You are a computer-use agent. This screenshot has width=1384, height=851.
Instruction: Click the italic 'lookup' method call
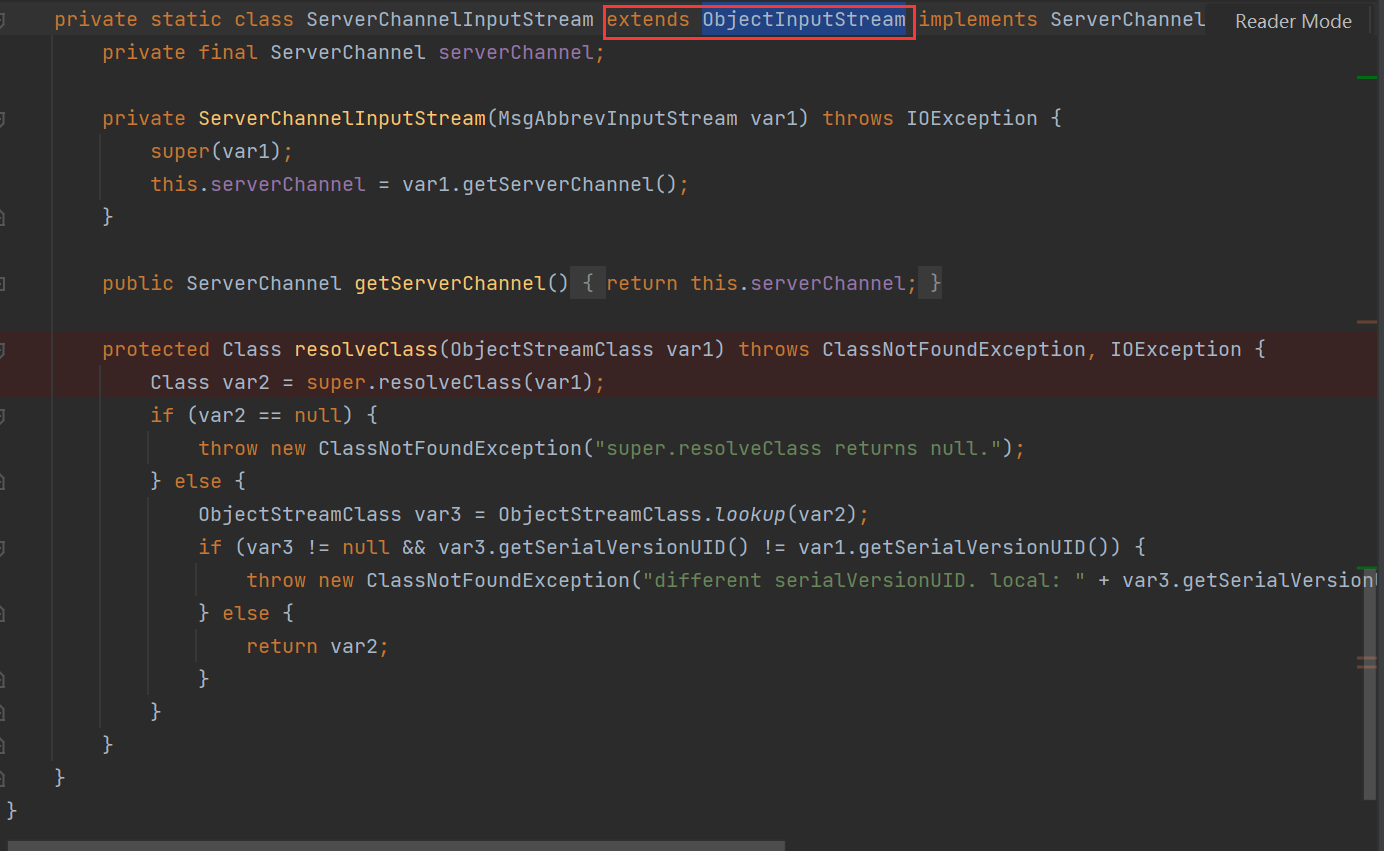(750, 515)
